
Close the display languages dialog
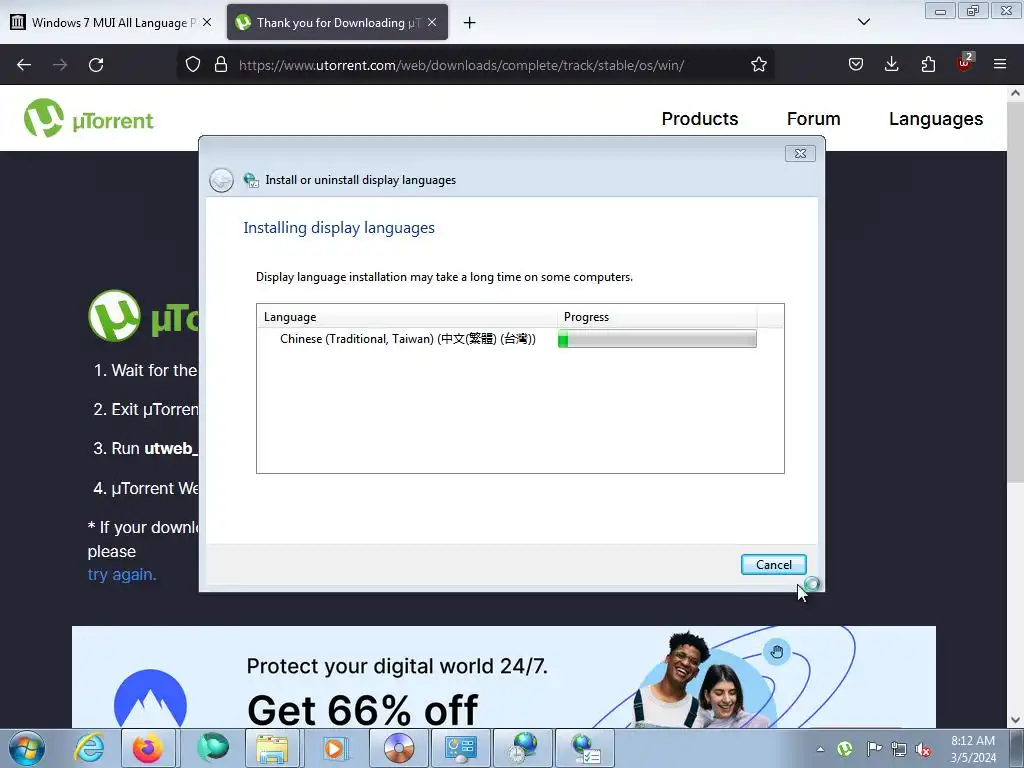click(x=800, y=153)
